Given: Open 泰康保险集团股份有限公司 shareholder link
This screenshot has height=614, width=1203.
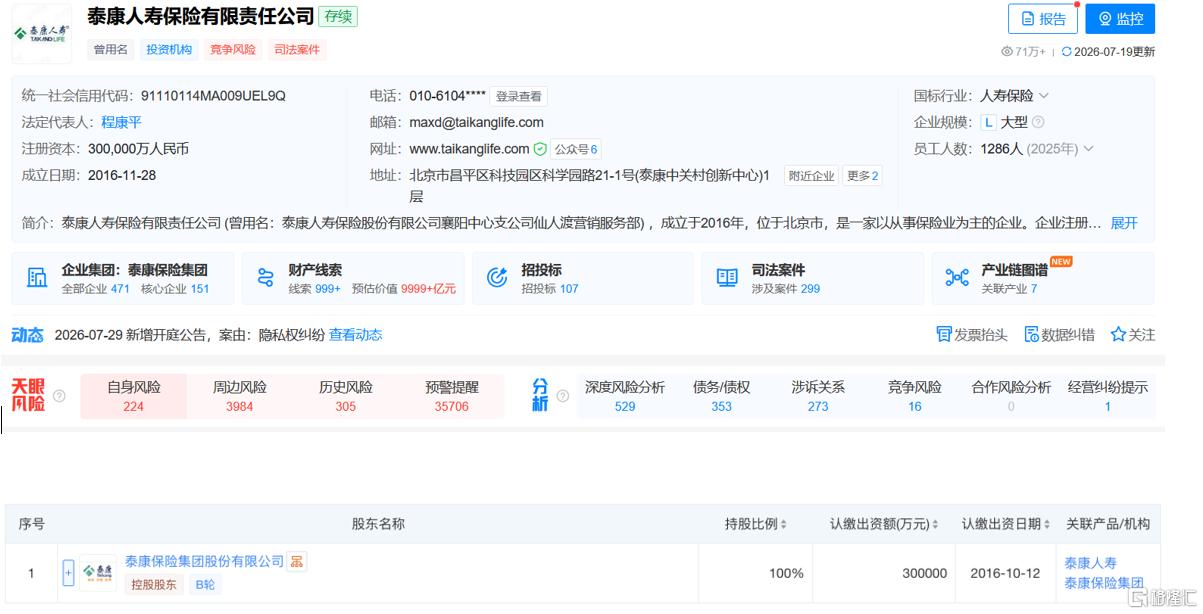Looking at the screenshot, I should tap(205, 562).
